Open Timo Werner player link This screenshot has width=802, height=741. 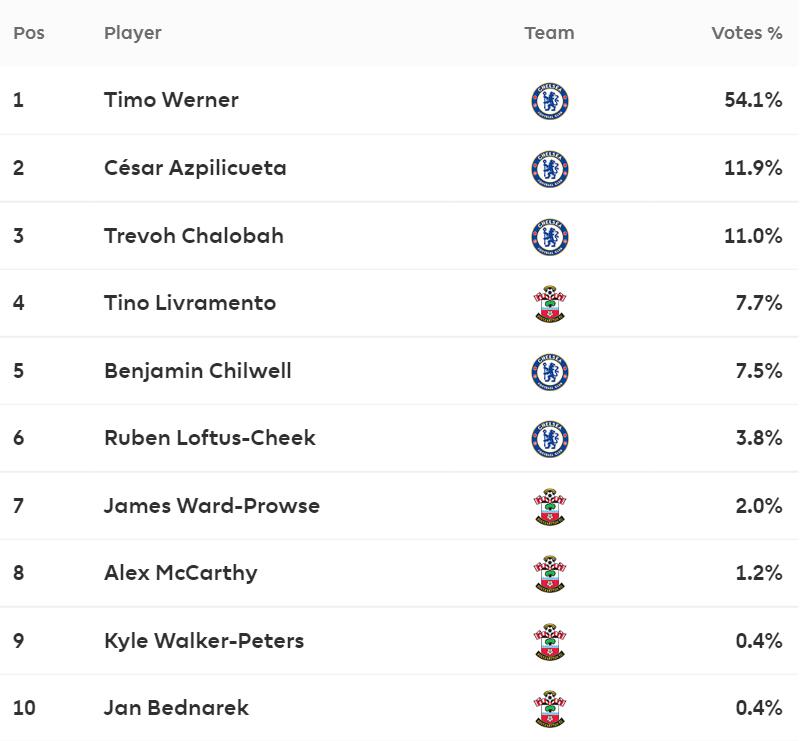tap(171, 100)
